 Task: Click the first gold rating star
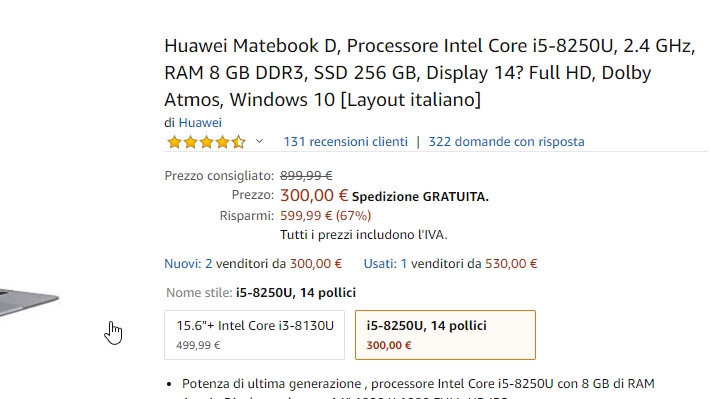[174, 142]
